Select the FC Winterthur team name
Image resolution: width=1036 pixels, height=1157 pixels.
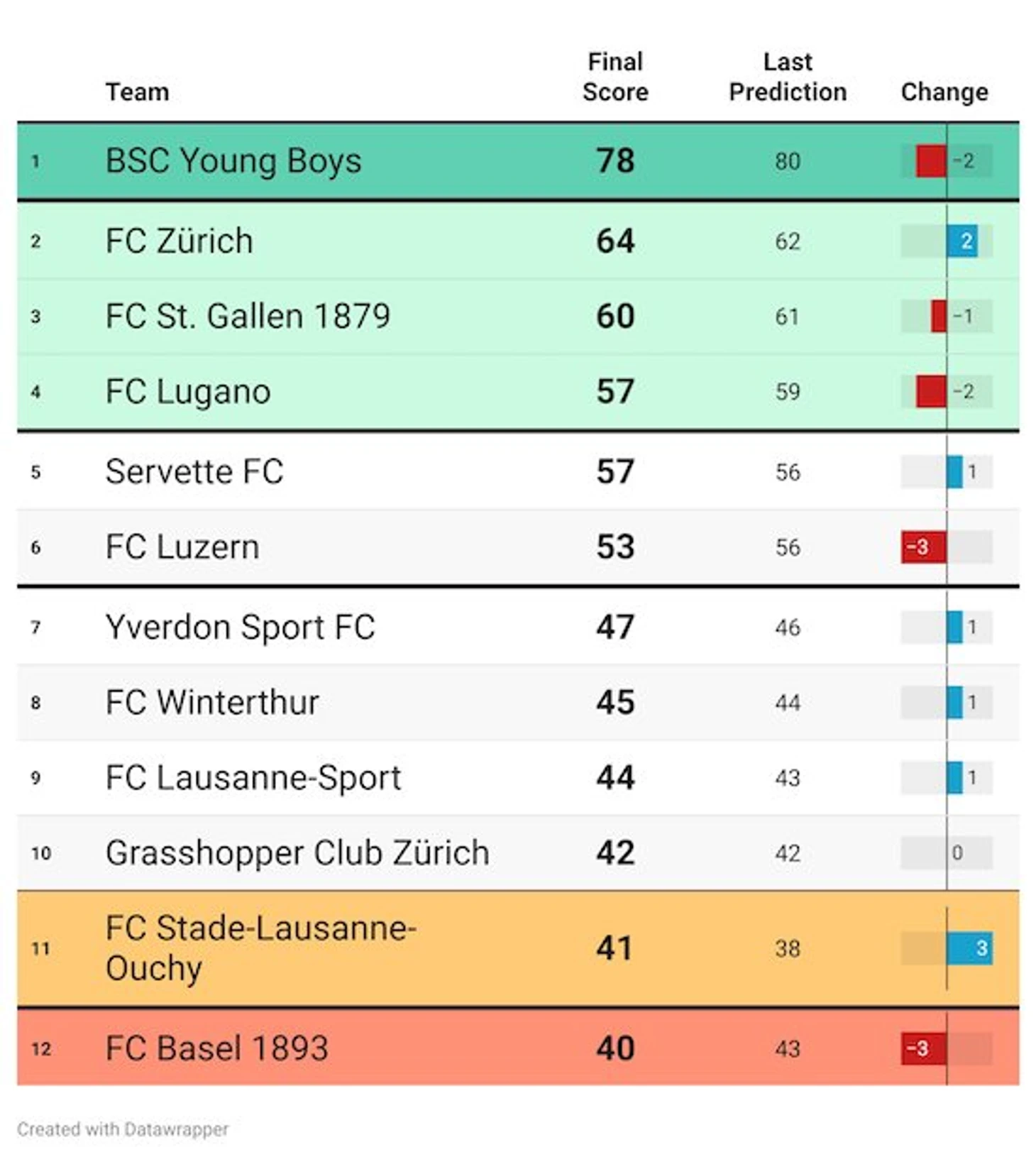pos(212,703)
